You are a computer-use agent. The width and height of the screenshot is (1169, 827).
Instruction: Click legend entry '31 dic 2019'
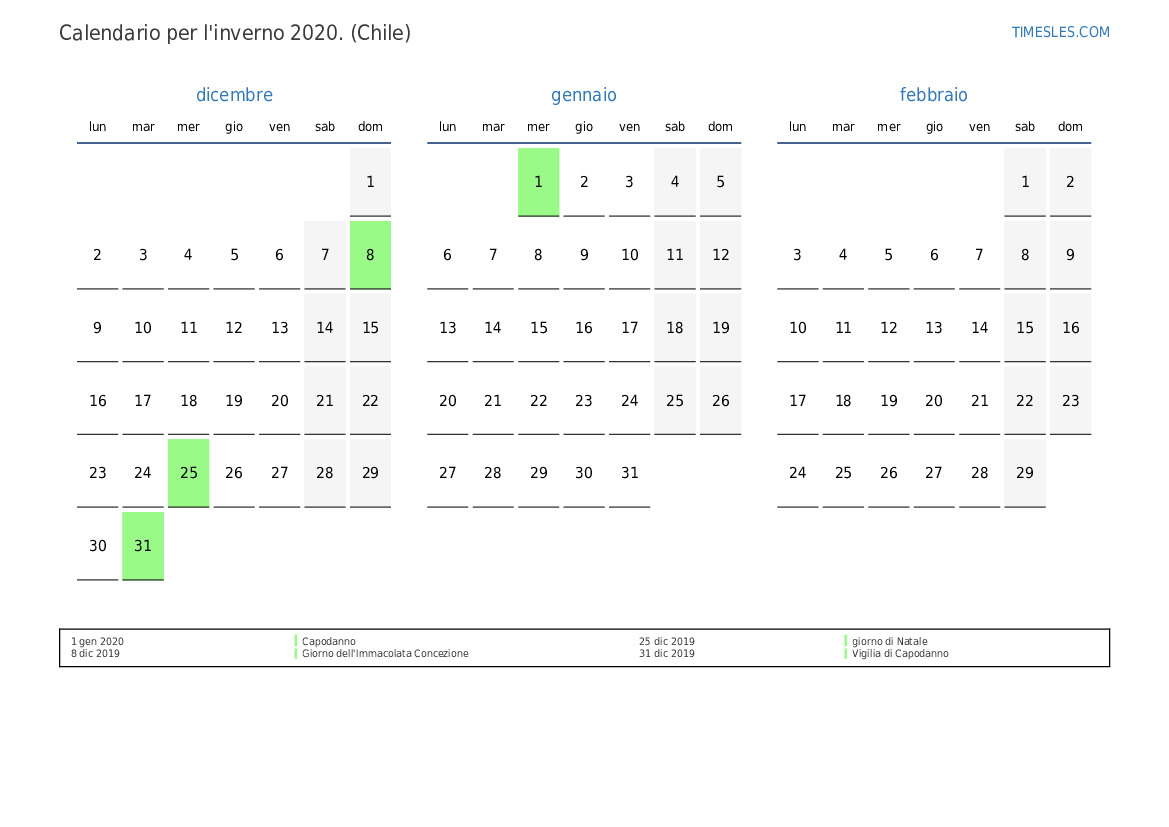(x=667, y=653)
